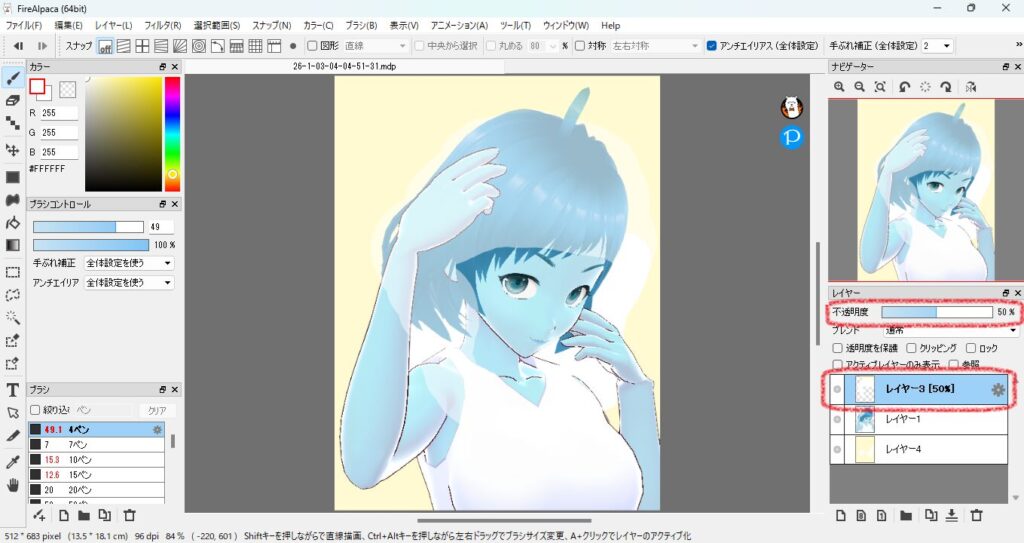Select the Text tool
This screenshot has height=543, width=1024.
pos(12,390)
